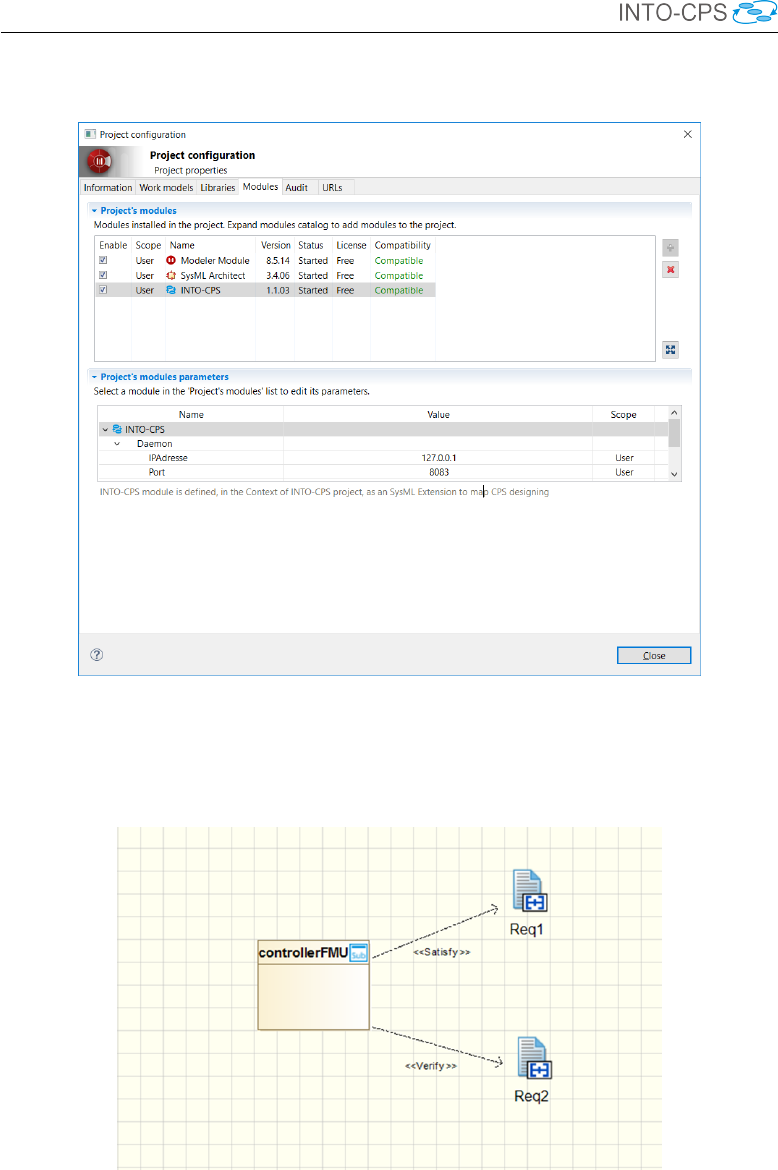Click the Value column header in parameters
The image size is (778, 1170).
pyautogui.click(x=438, y=415)
